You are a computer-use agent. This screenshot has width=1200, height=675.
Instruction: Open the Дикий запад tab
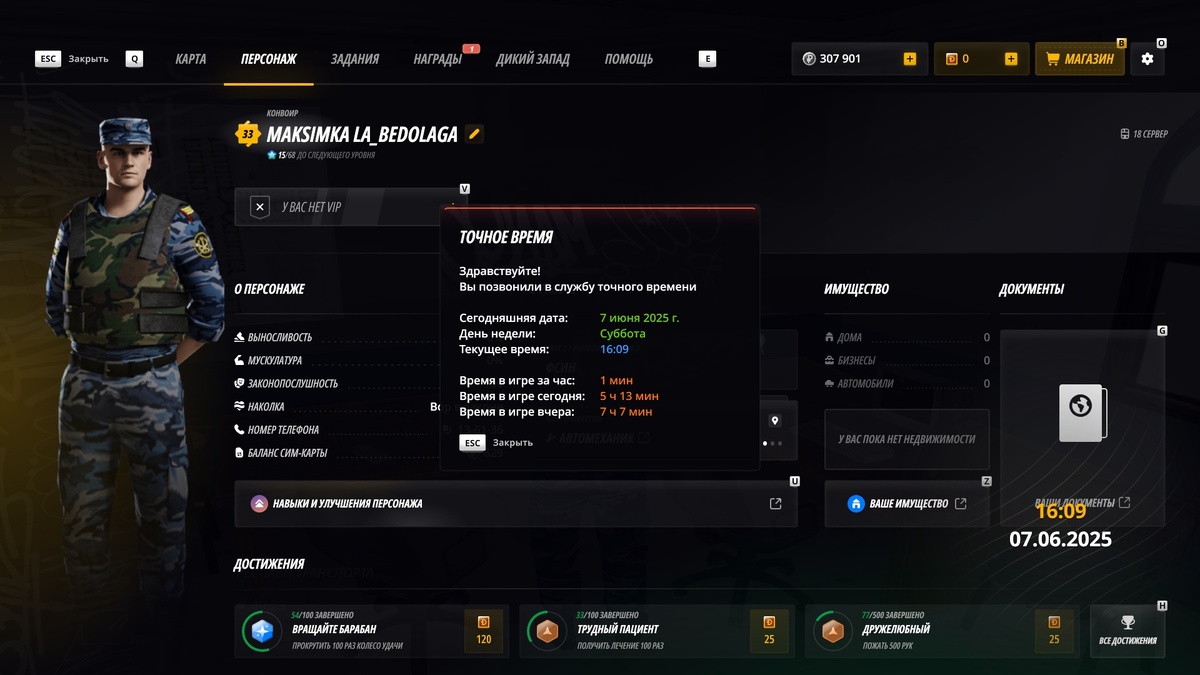[x=533, y=59]
